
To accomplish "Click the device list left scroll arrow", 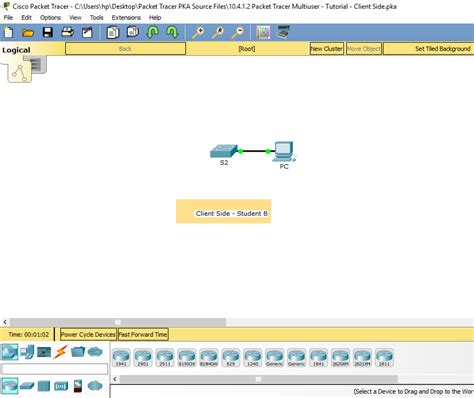I will pos(115,379).
